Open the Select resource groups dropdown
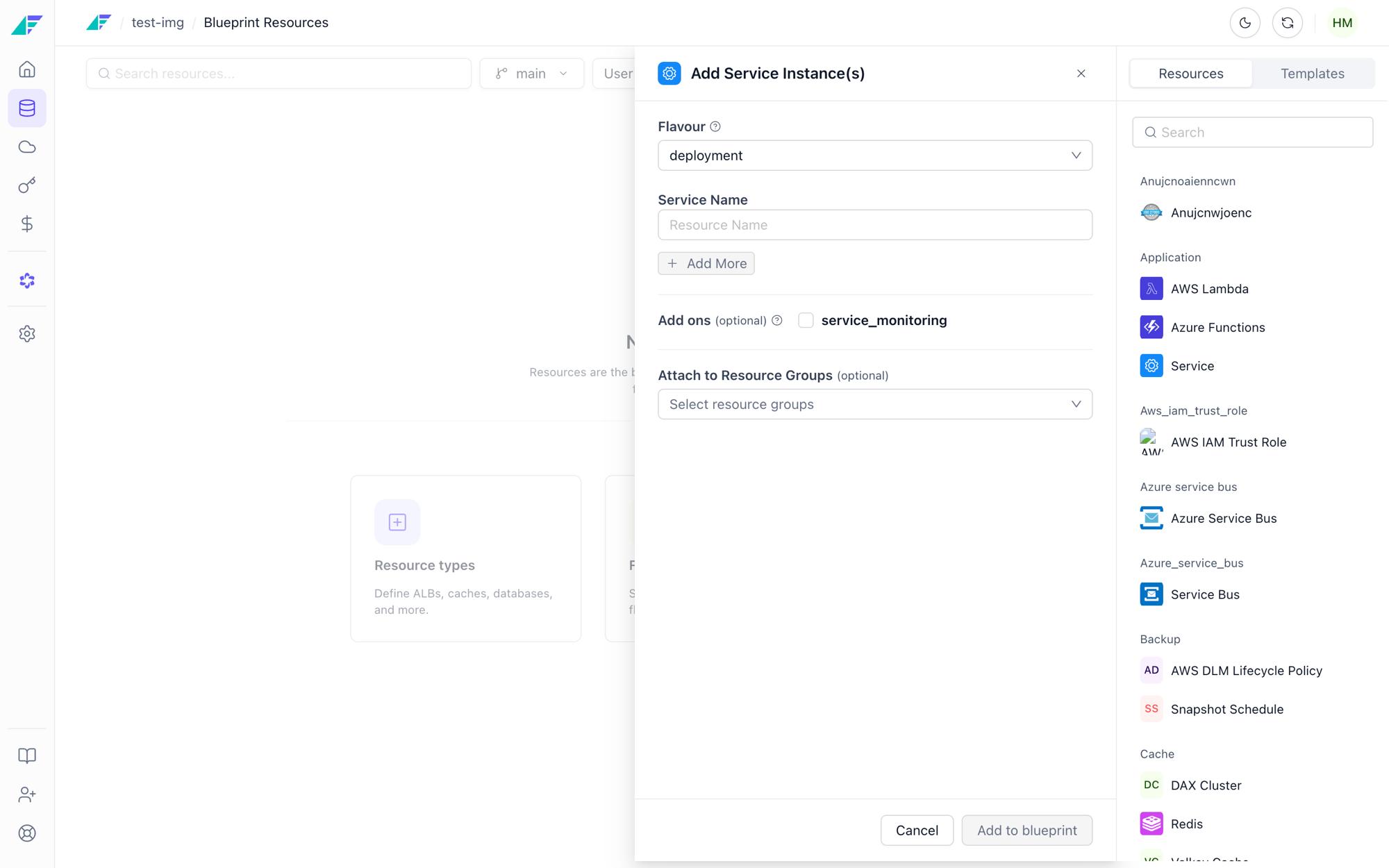 pos(874,404)
